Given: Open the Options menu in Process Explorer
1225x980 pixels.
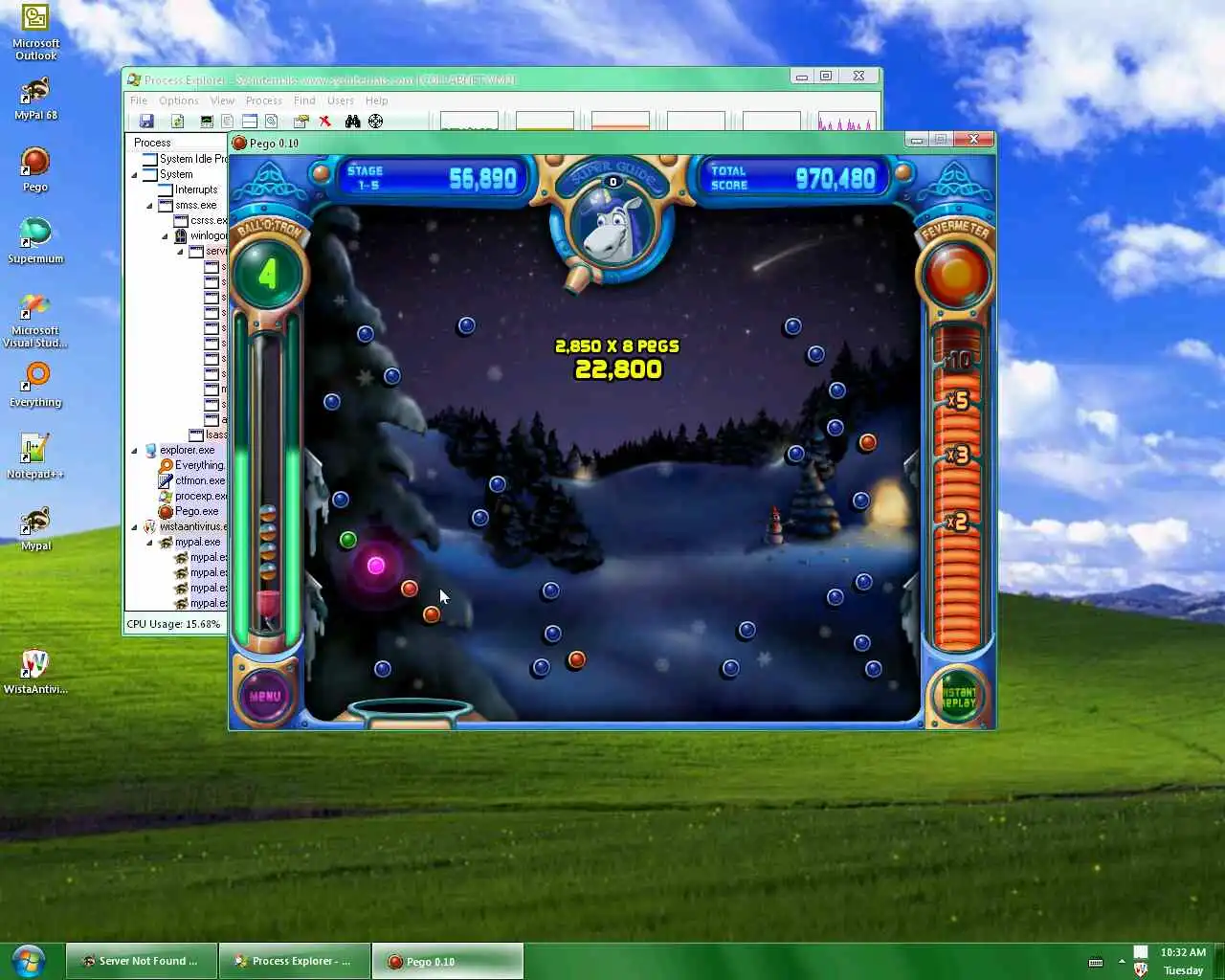Looking at the screenshot, I should coord(179,100).
